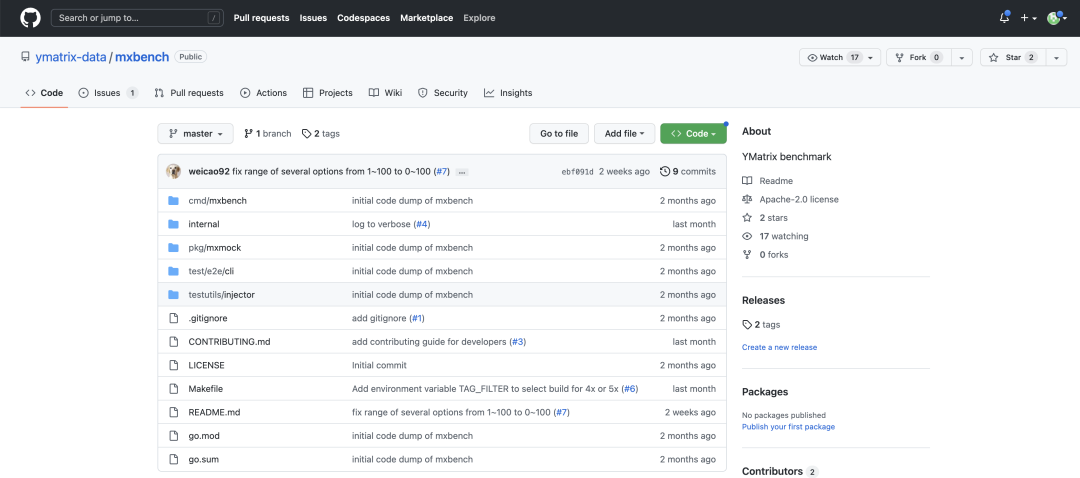Image resolution: width=1080 pixels, height=478 pixels.
Task: Click the GitHub Octocat logo
Action: 30,18
